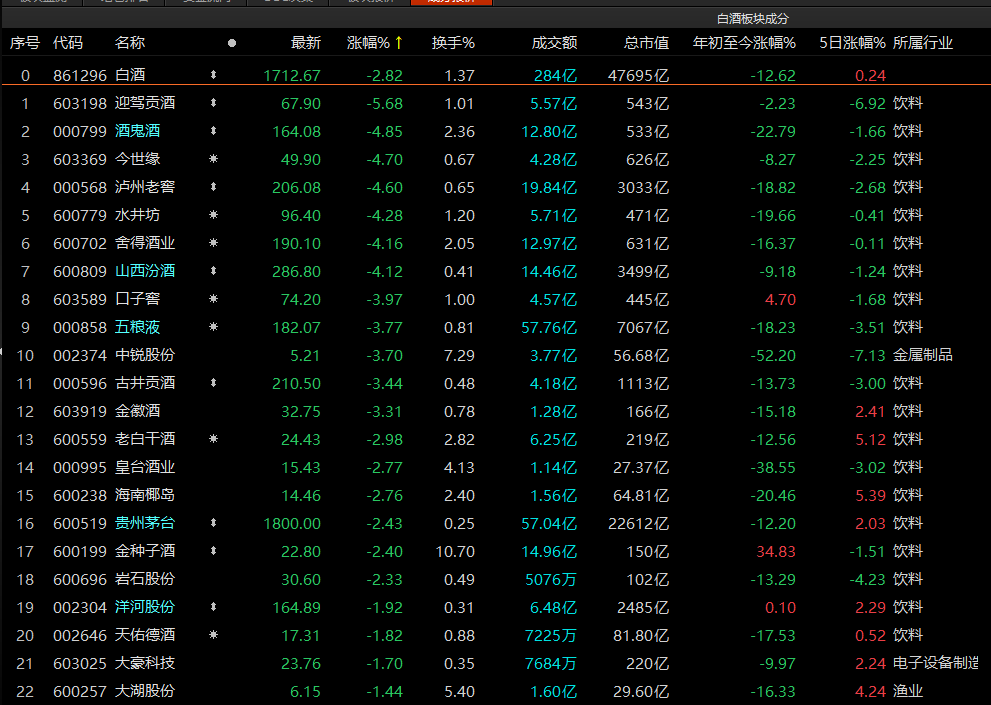Click the marker icon next to 金种子酒
The height and width of the screenshot is (705, 991).
coord(214,551)
